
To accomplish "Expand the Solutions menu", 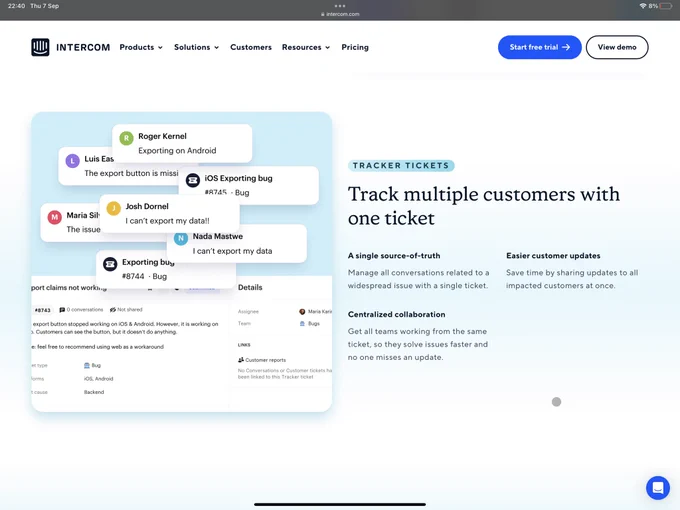I will [196, 47].
